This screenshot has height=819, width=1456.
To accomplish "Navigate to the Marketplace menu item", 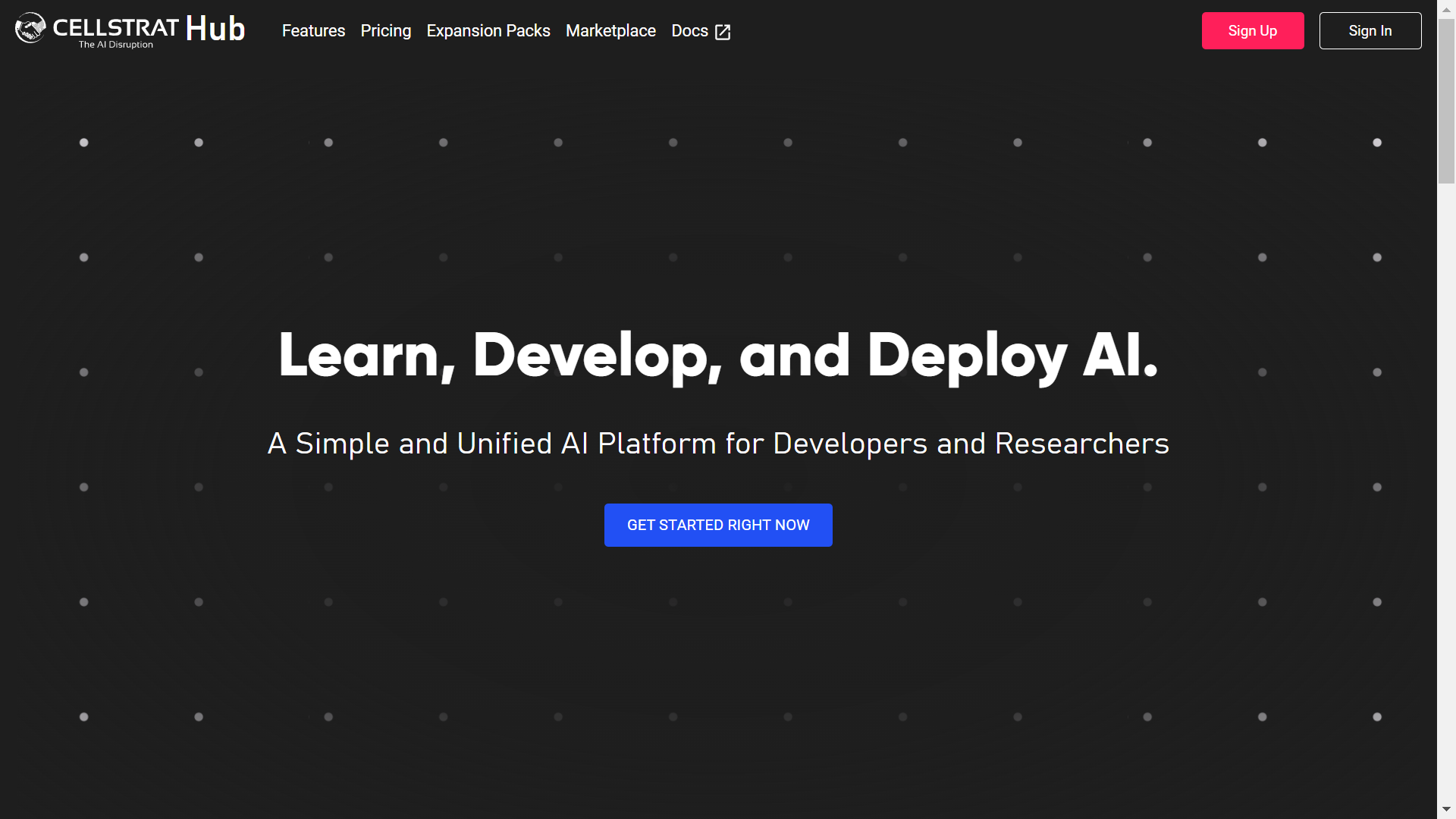I will coord(610,31).
